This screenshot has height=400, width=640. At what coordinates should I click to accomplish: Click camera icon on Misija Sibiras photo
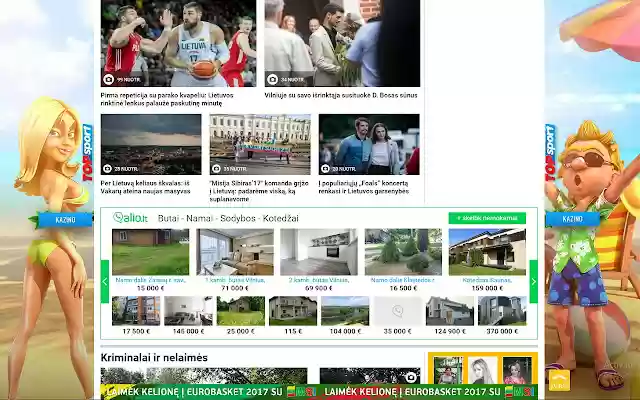click(x=216, y=168)
